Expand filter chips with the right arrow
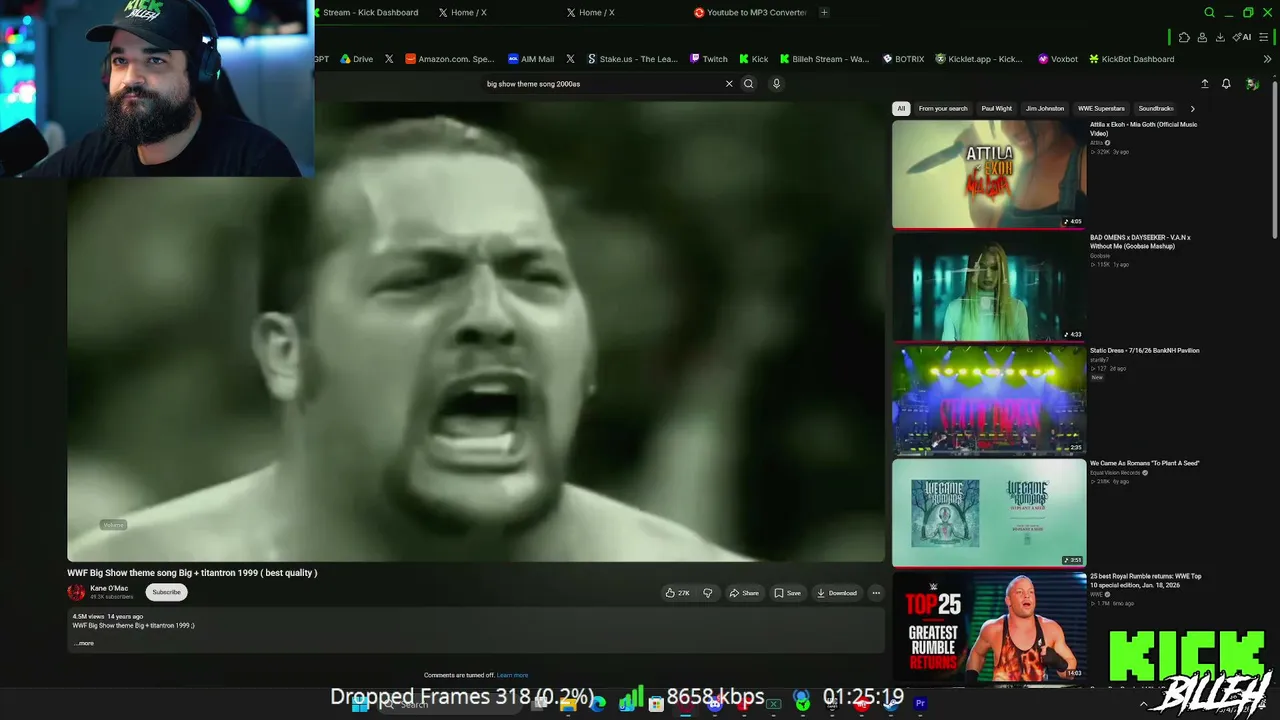 pyautogui.click(x=1192, y=108)
